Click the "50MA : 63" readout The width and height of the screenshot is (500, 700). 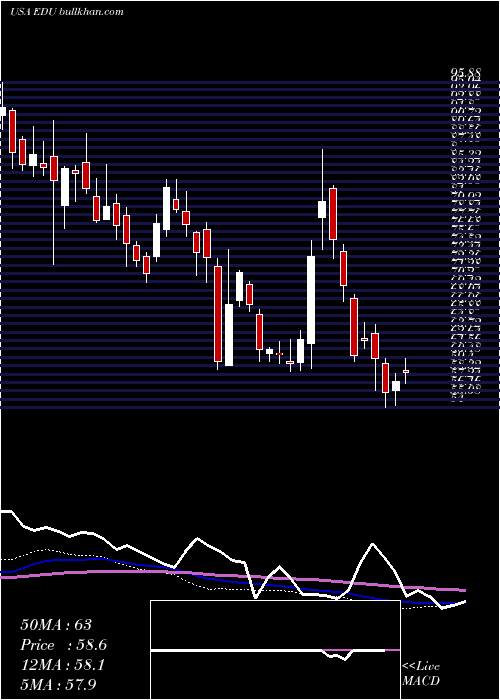(x=56, y=625)
